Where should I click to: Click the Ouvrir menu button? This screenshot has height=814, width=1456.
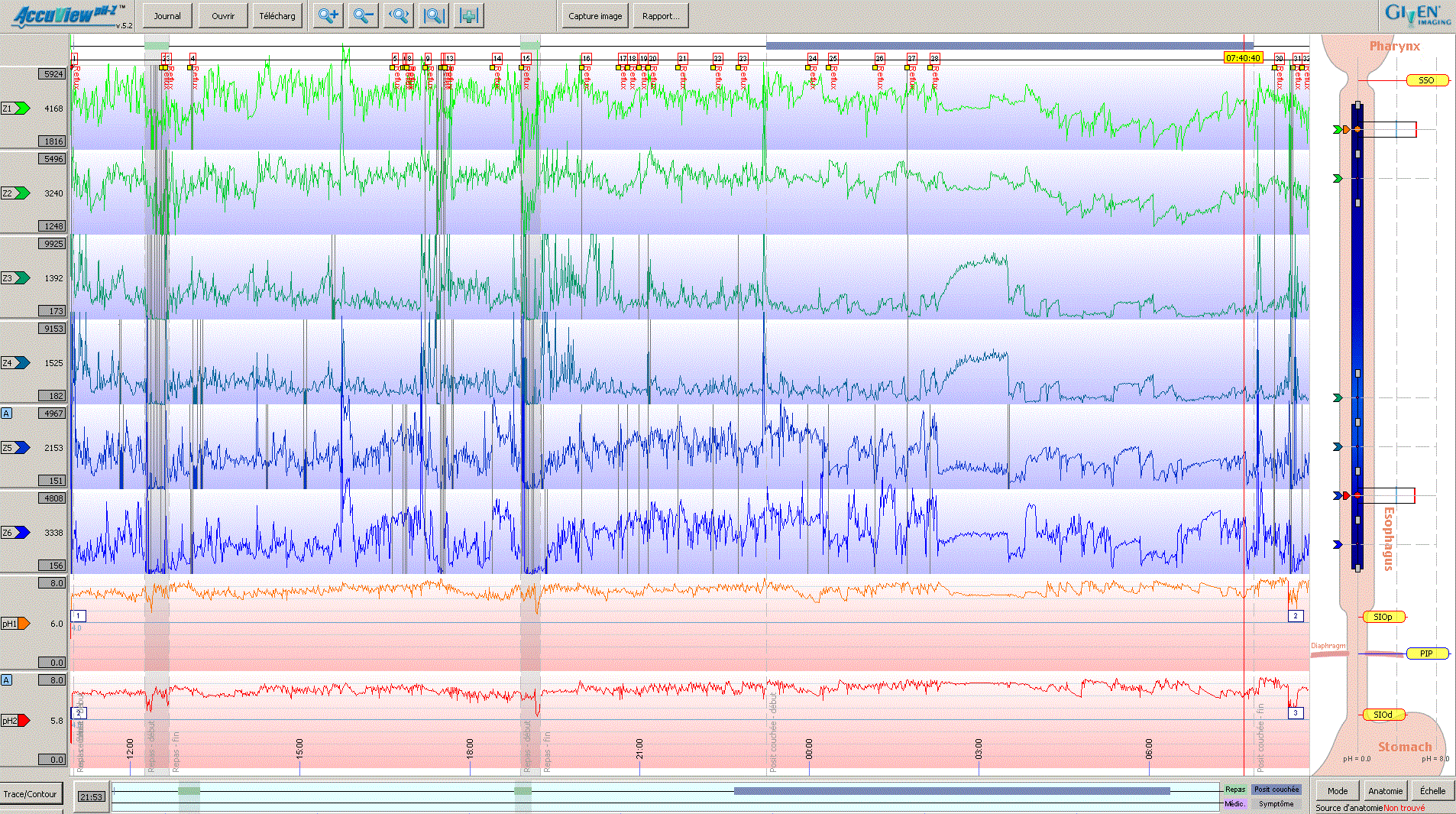(223, 16)
